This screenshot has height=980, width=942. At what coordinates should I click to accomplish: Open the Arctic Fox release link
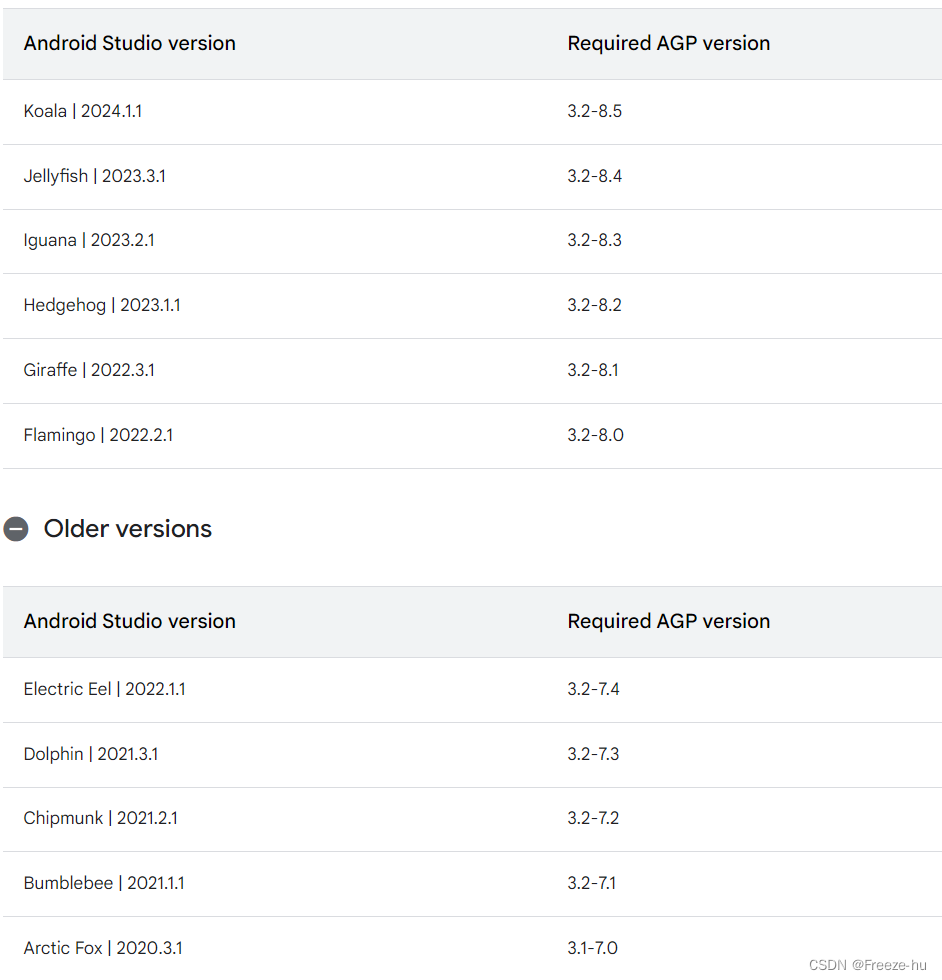coord(63,948)
